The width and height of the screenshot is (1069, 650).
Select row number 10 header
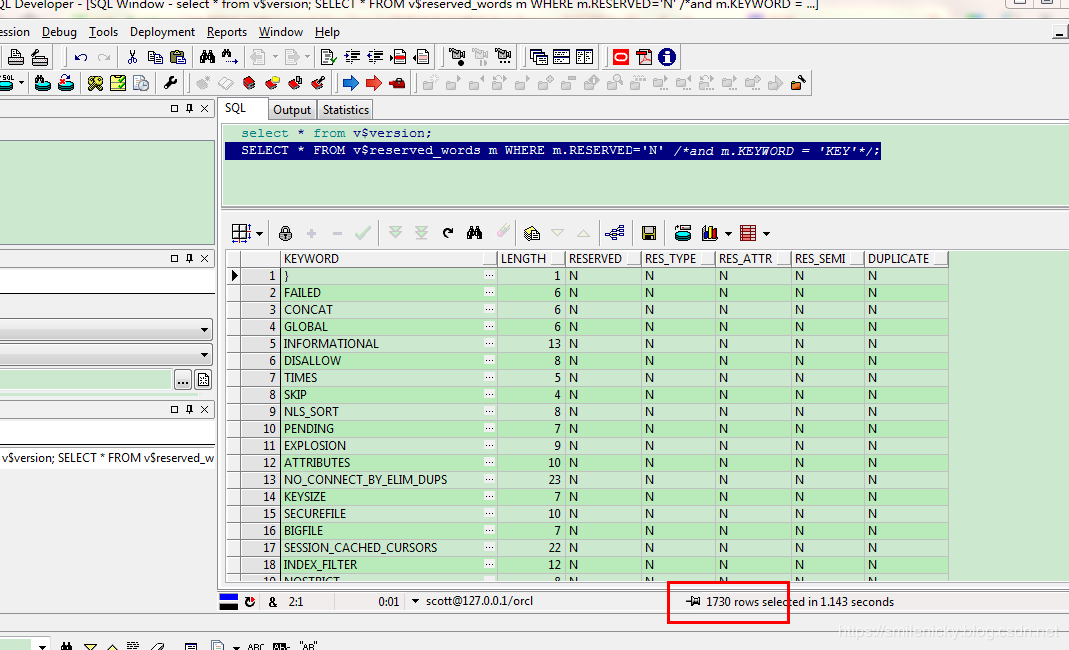click(x=260, y=428)
